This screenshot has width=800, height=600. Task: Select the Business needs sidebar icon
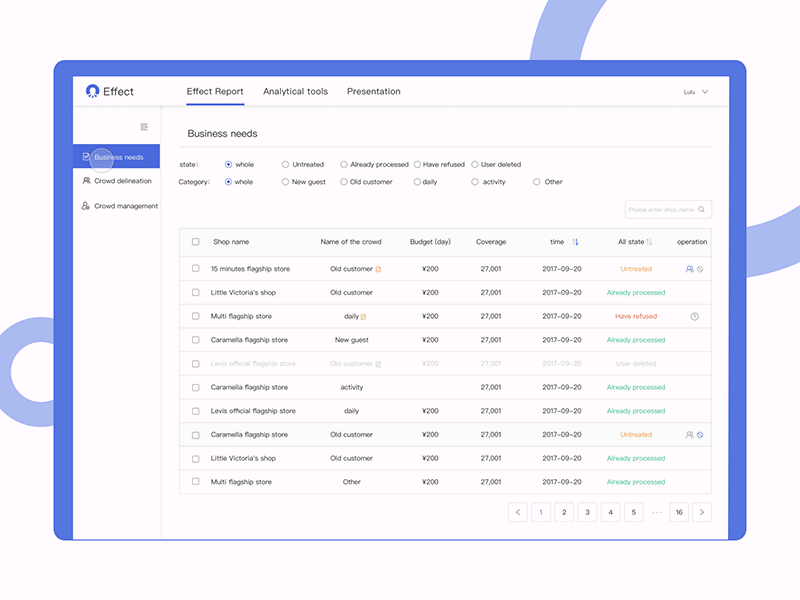(x=87, y=157)
